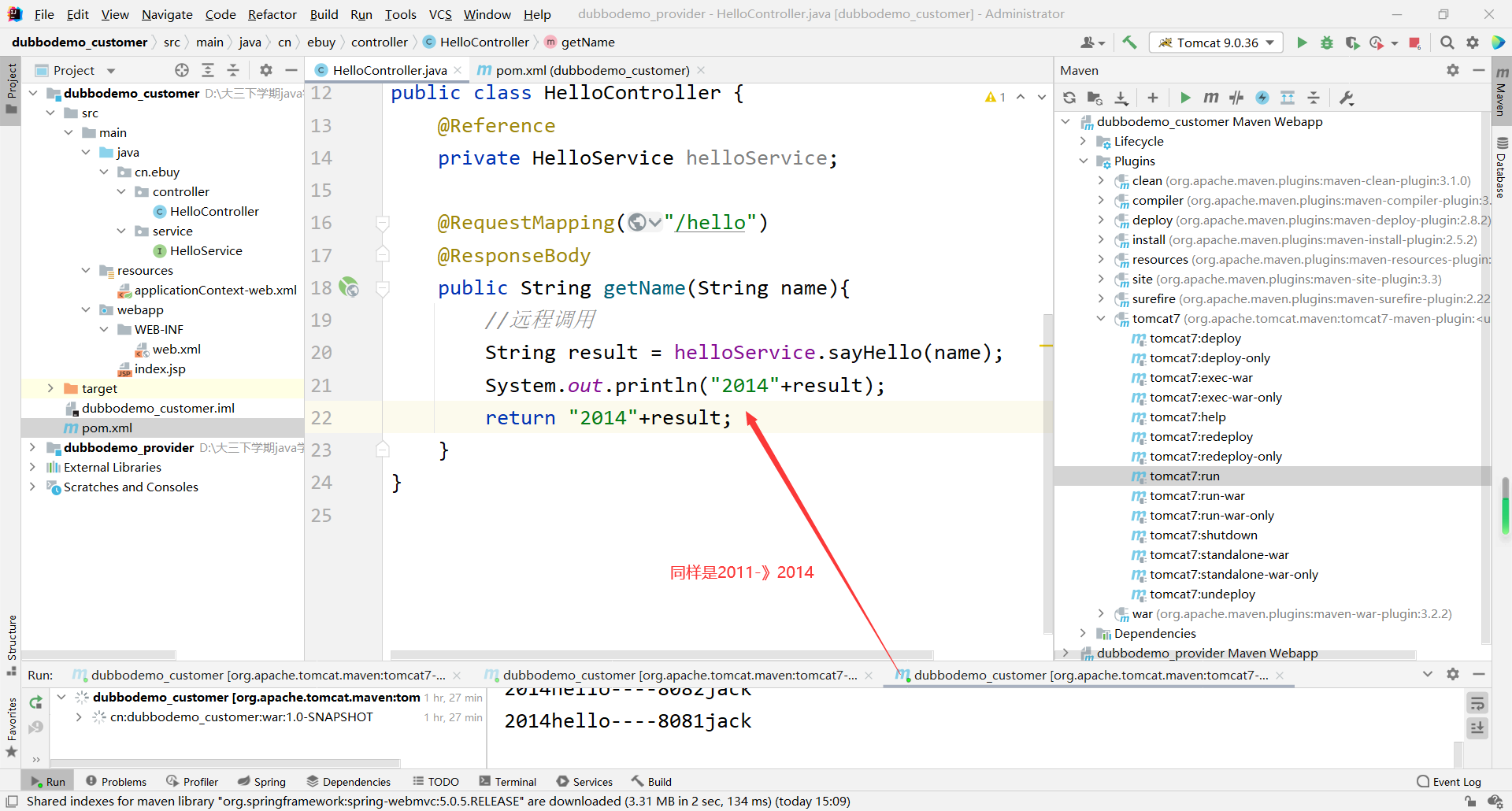Open Project panel options gear
The width and height of the screenshot is (1512, 811).
point(266,70)
